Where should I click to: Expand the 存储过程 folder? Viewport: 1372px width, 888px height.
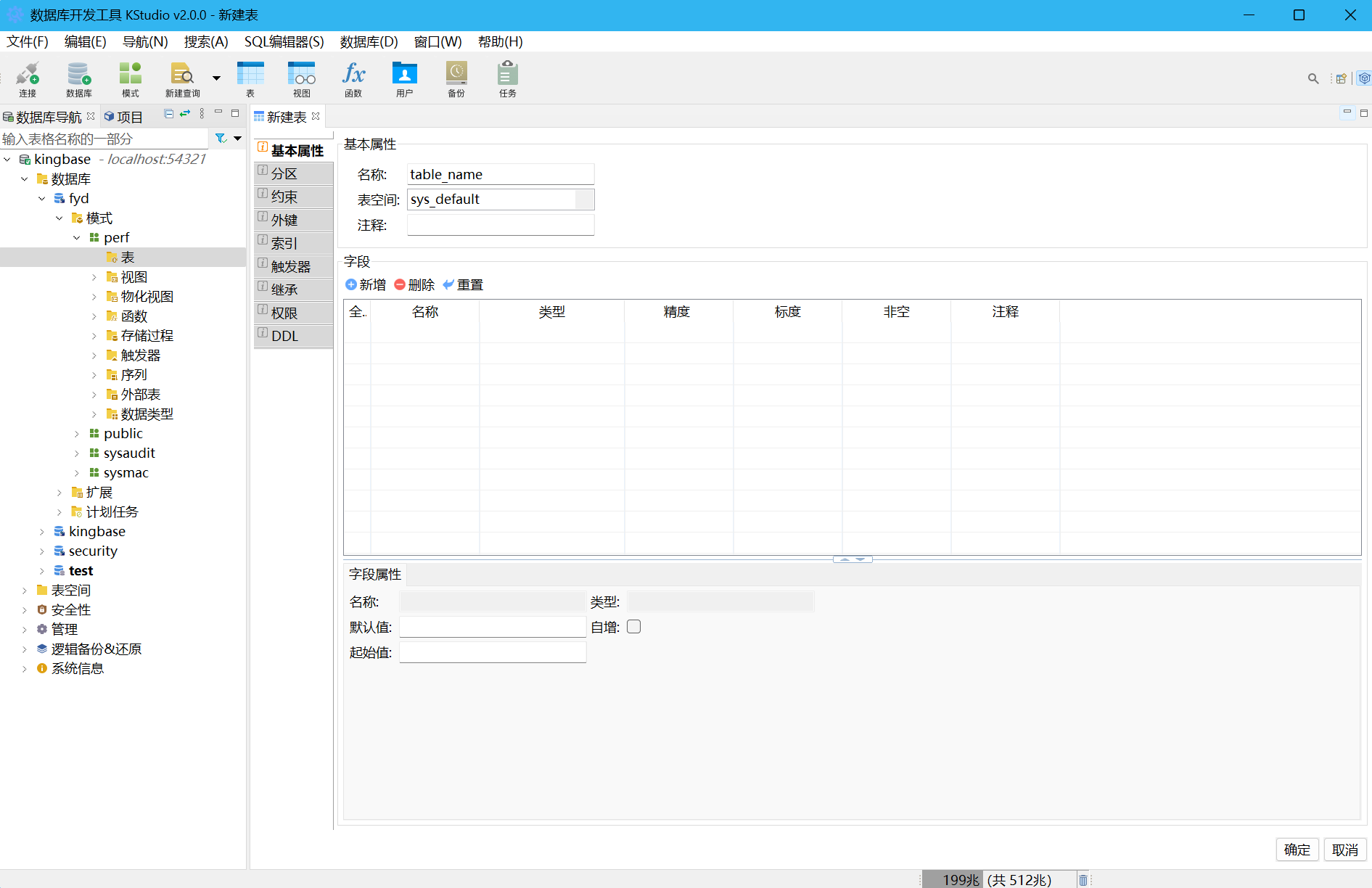coord(94,336)
